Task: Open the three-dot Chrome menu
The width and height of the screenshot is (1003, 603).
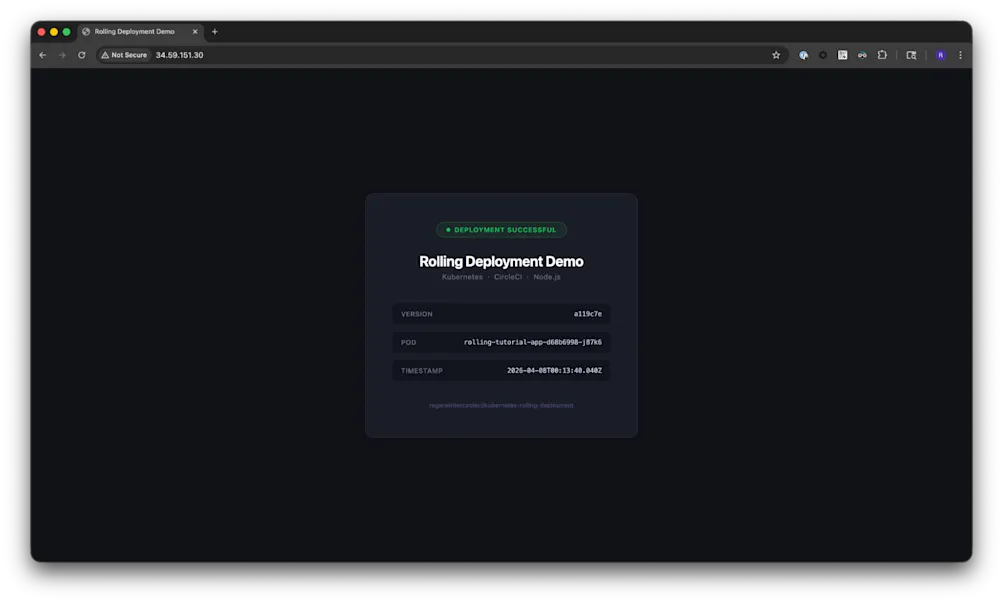Action: click(x=960, y=55)
